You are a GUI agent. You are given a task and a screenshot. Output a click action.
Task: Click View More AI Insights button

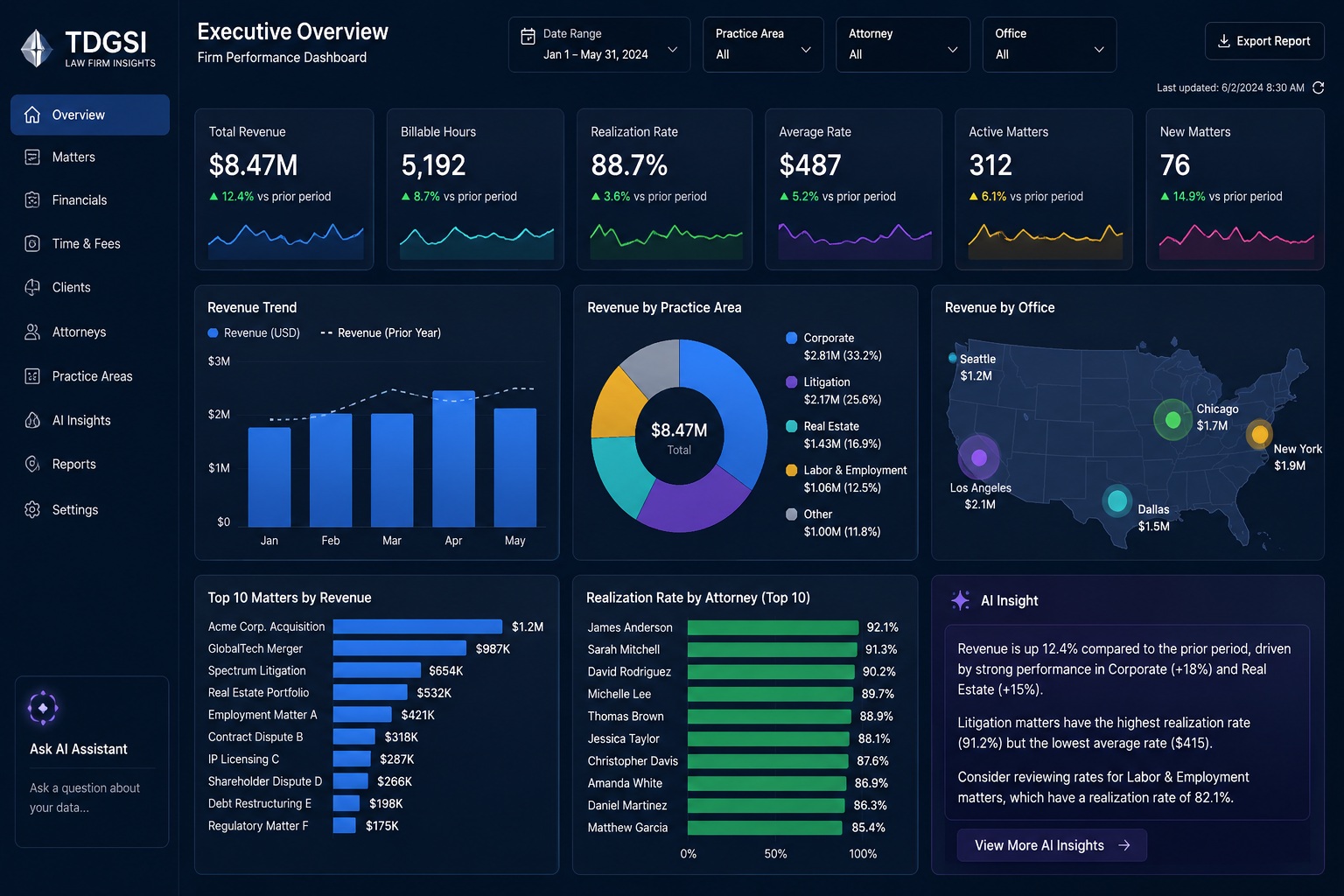pyautogui.click(x=1052, y=845)
